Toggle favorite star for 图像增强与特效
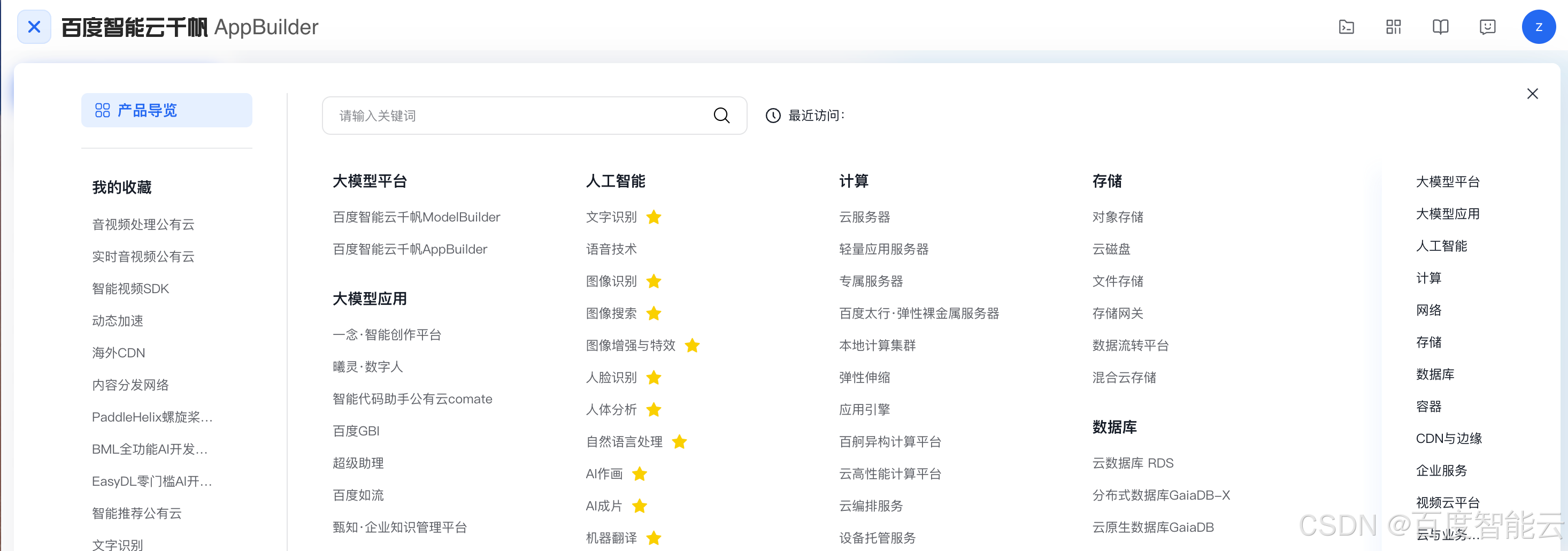 (692, 345)
